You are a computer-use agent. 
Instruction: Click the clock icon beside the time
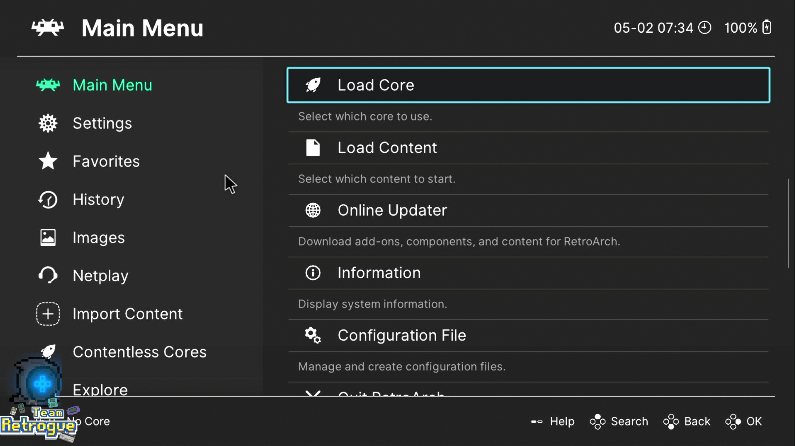point(705,27)
